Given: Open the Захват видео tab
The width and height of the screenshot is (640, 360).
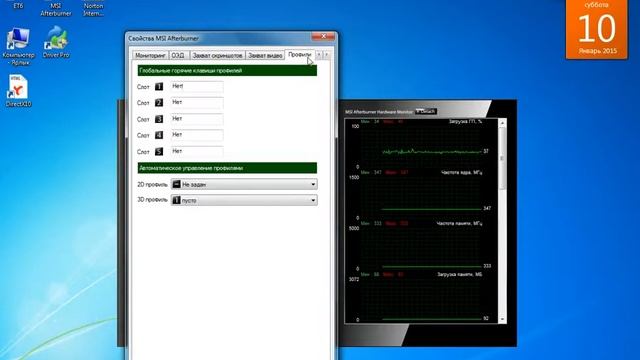Looking at the screenshot, I should 265,55.
